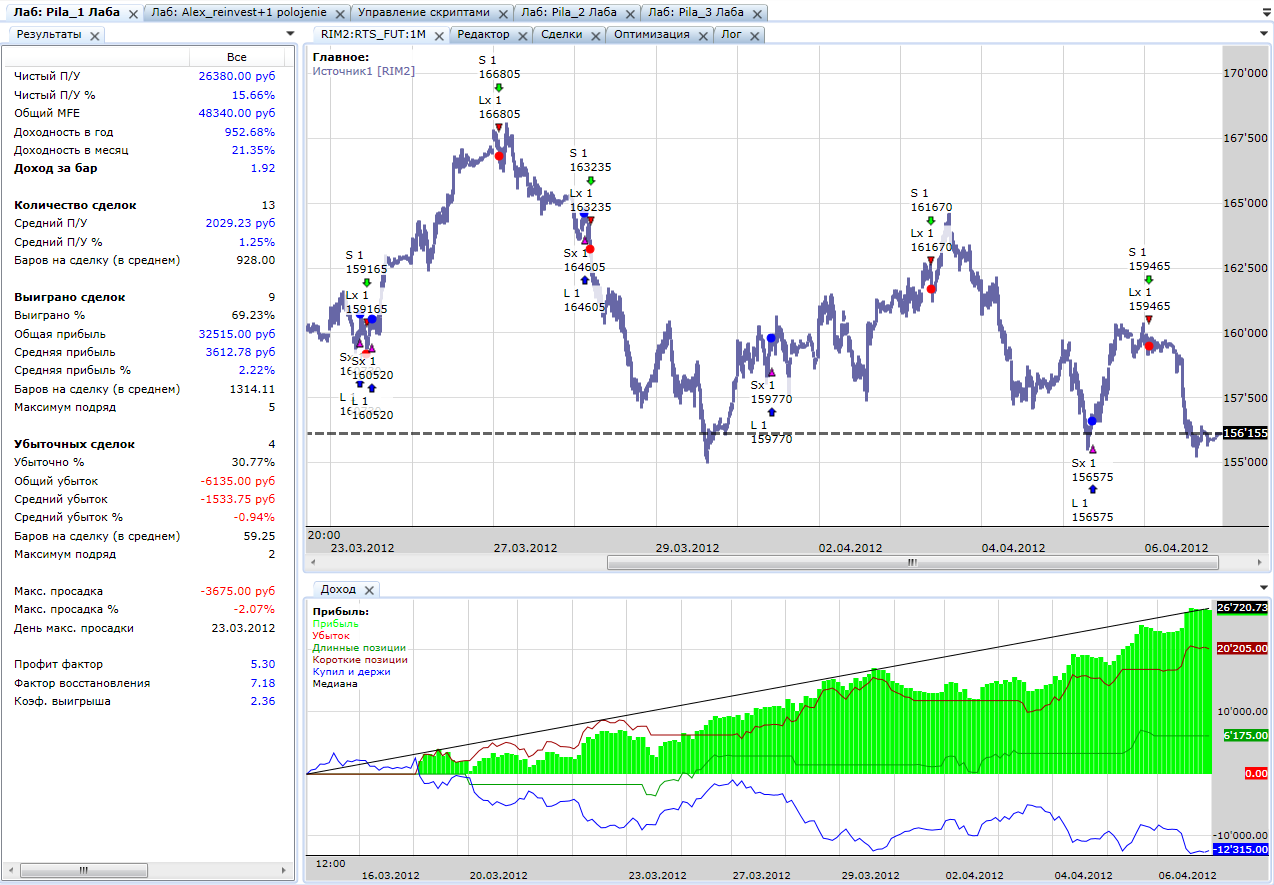This screenshot has height=885, width=1274.
Task: Close the Доход chart tab
Action: (x=369, y=590)
